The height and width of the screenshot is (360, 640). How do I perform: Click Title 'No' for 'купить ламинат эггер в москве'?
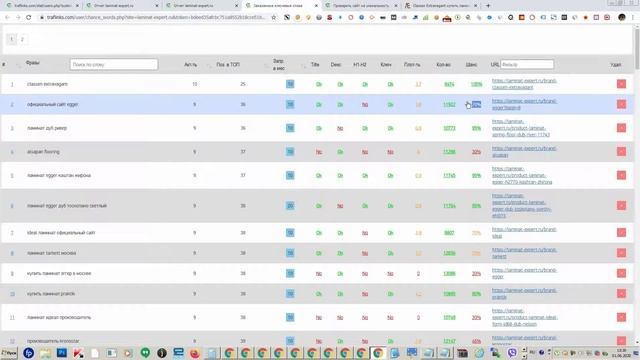pyautogui.click(x=319, y=274)
